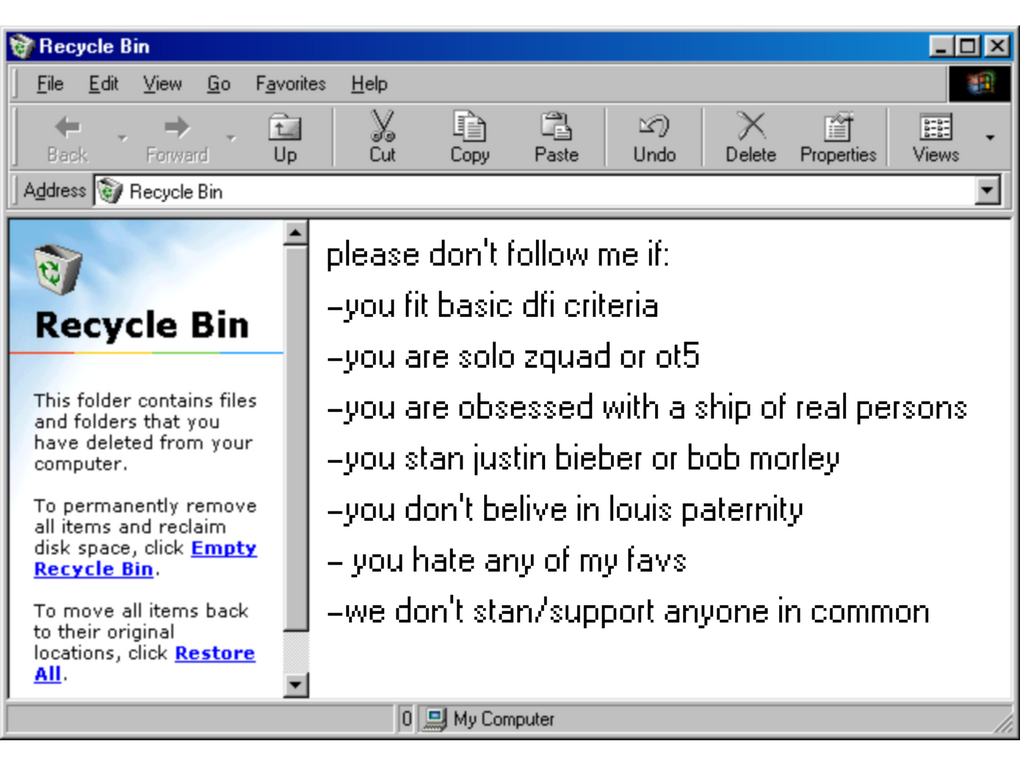
Task: Click the Copy toolbar icon
Action: pos(469,128)
